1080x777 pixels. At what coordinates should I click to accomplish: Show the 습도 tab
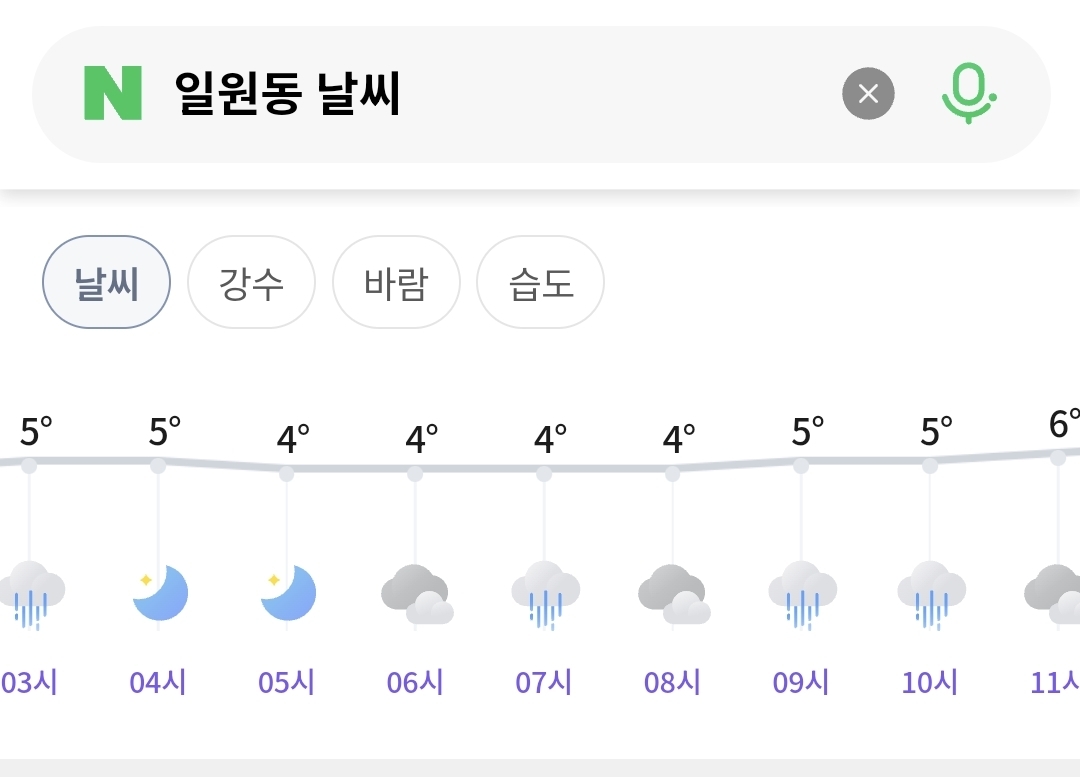point(540,283)
